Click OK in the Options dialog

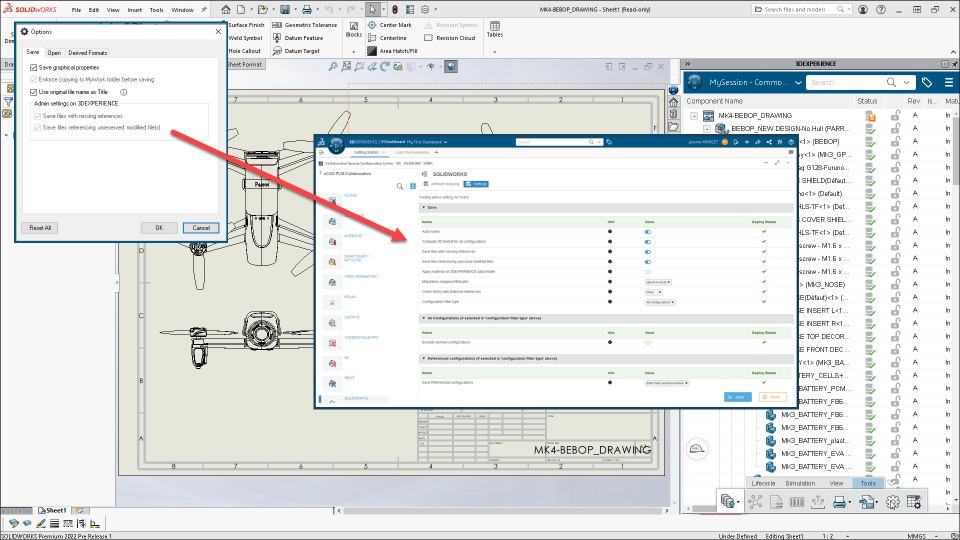pyautogui.click(x=159, y=228)
